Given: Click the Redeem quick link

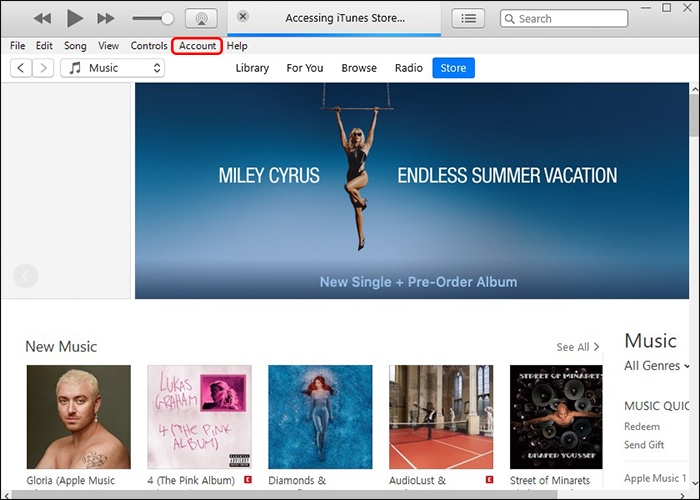Looking at the screenshot, I should pos(642,426).
